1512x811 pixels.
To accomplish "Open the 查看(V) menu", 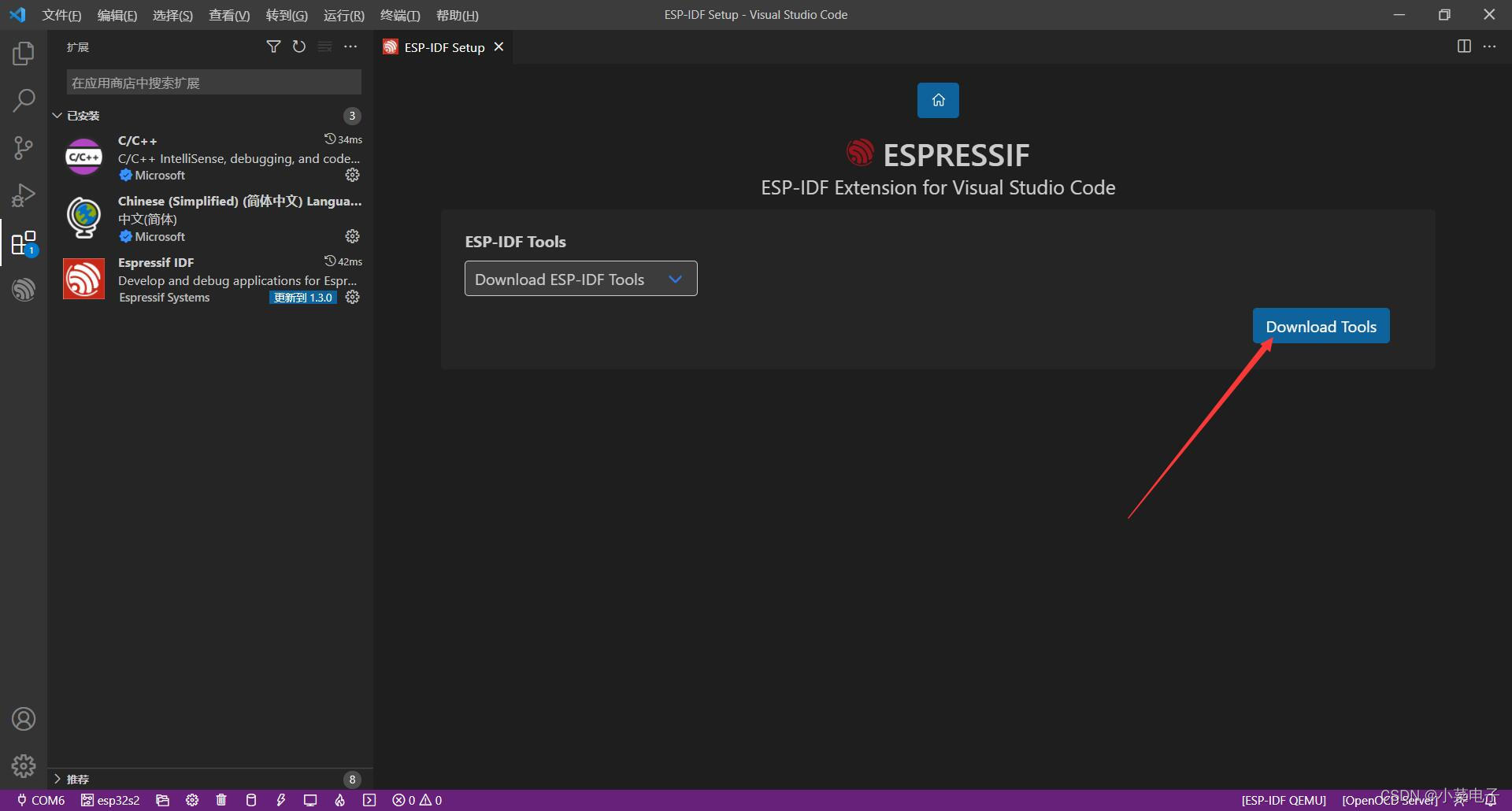I will point(229,15).
